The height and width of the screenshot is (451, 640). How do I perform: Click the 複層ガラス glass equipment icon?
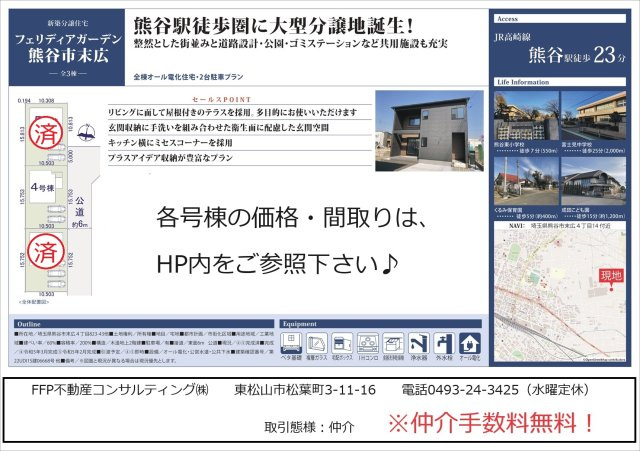[x=317, y=343]
